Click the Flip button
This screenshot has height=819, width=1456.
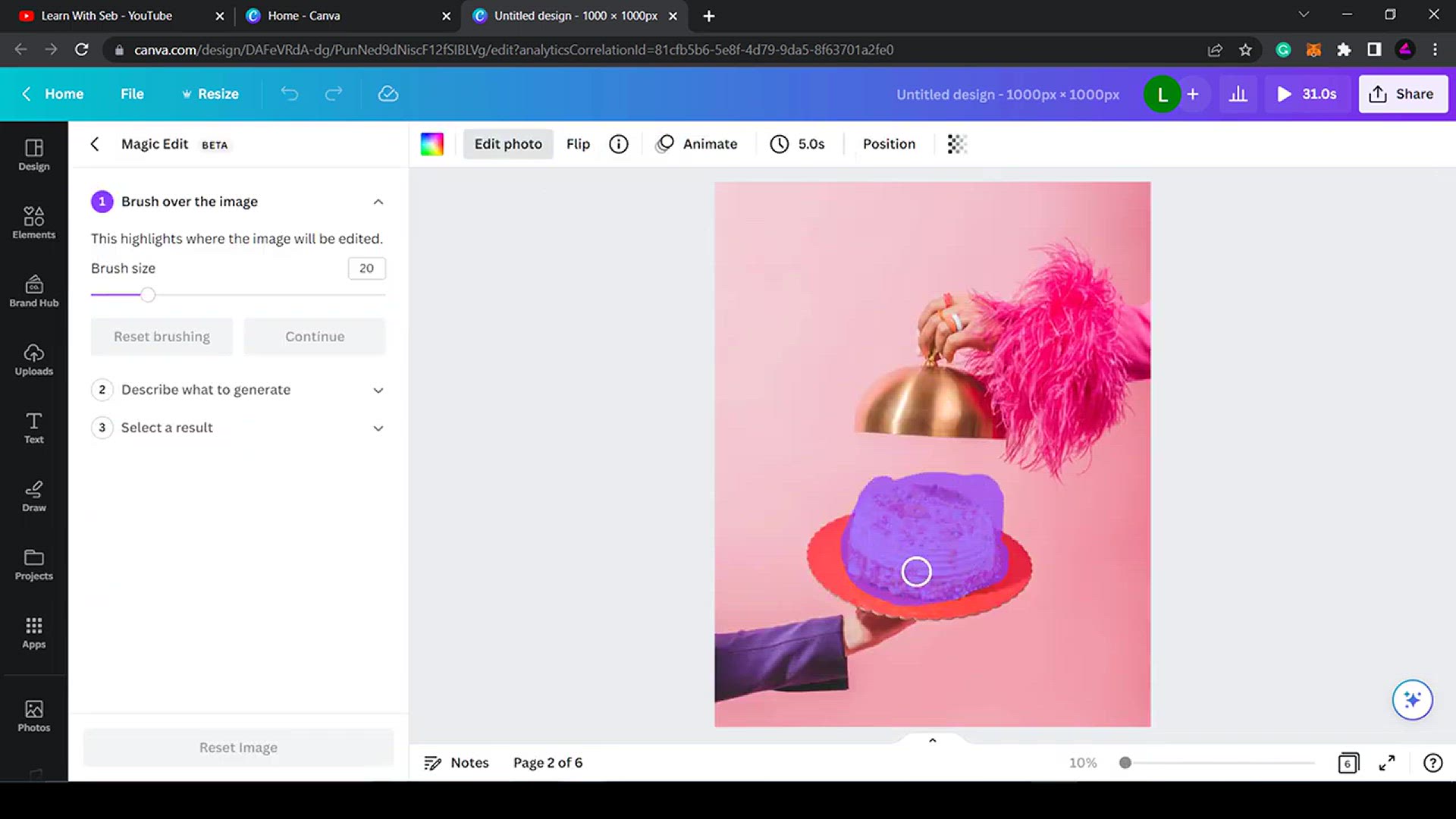[578, 144]
